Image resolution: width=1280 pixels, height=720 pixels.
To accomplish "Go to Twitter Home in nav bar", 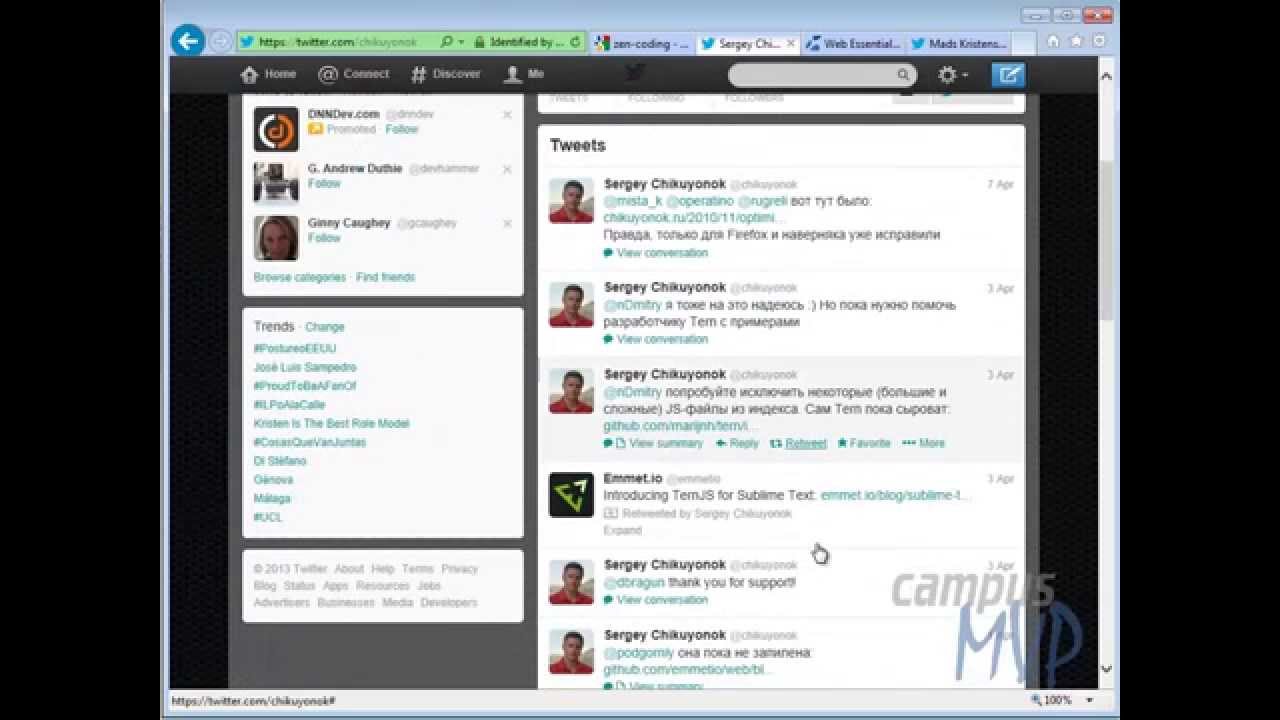I will pos(269,74).
